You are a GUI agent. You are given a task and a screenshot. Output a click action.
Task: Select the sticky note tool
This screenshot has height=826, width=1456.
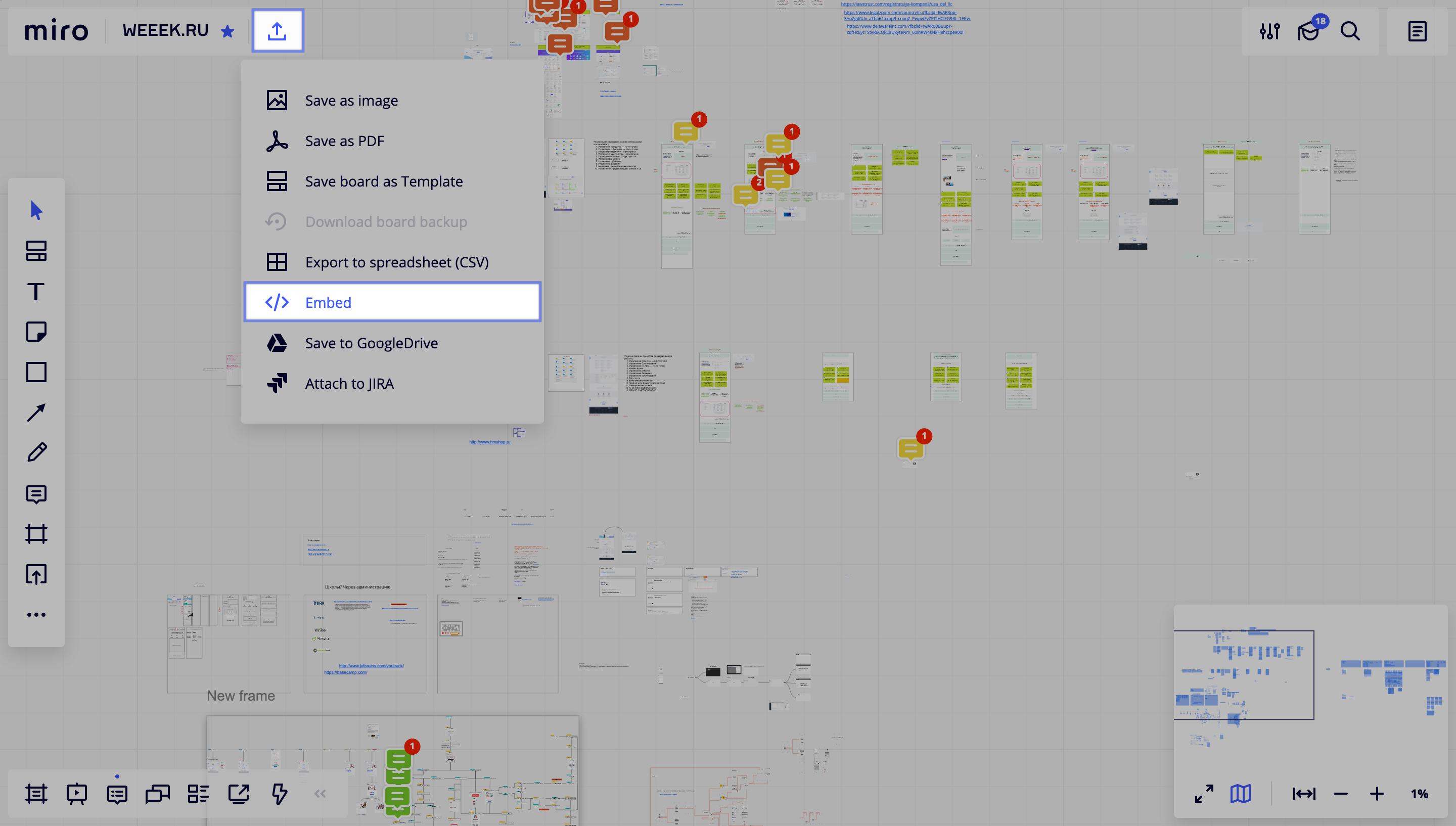pyautogui.click(x=37, y=332)
